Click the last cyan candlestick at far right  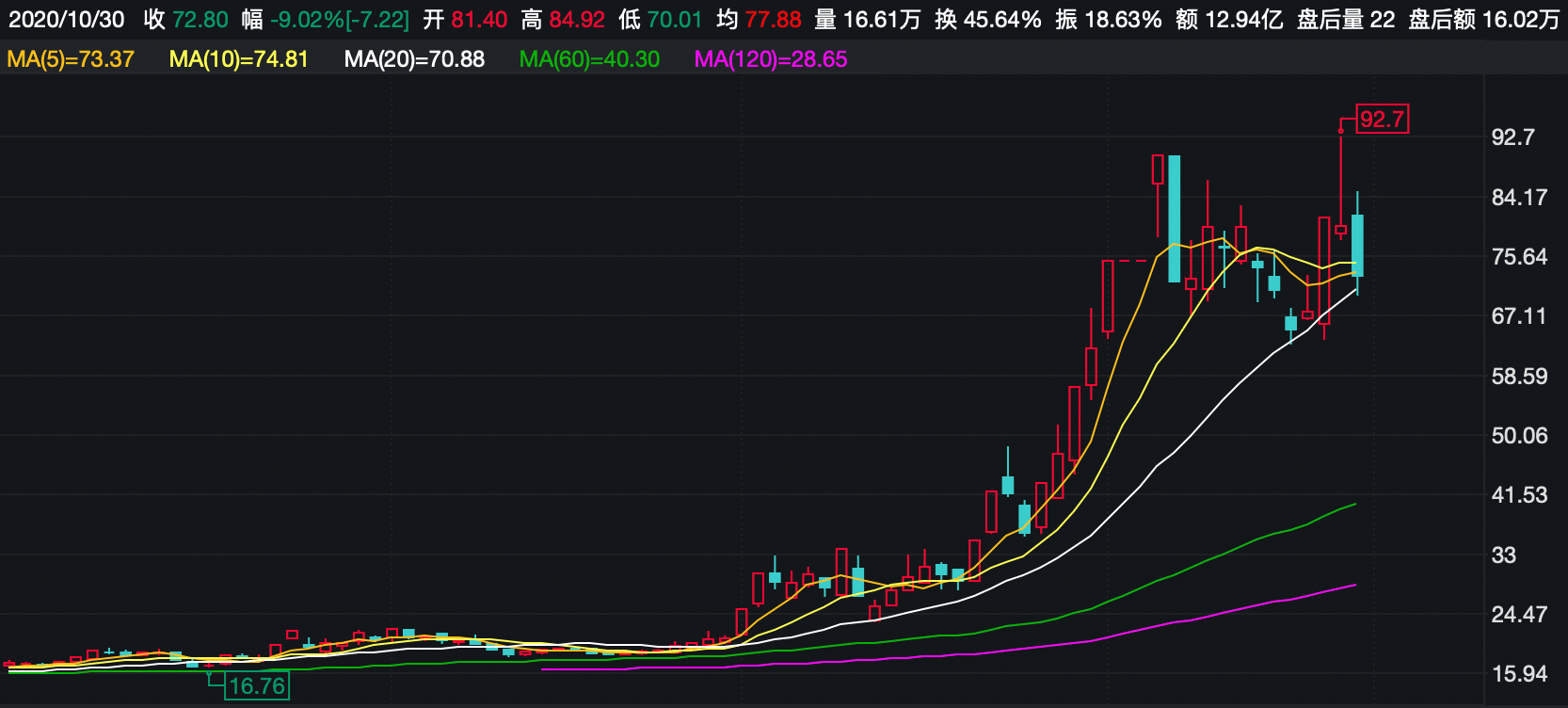(1357, 245)
